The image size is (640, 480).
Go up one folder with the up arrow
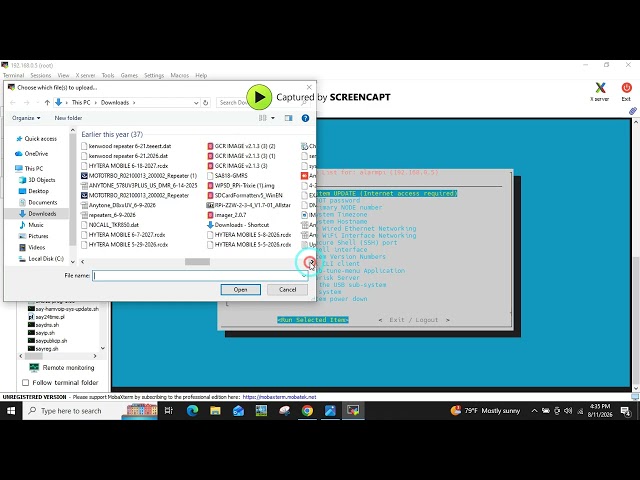[x=47, y=102]
